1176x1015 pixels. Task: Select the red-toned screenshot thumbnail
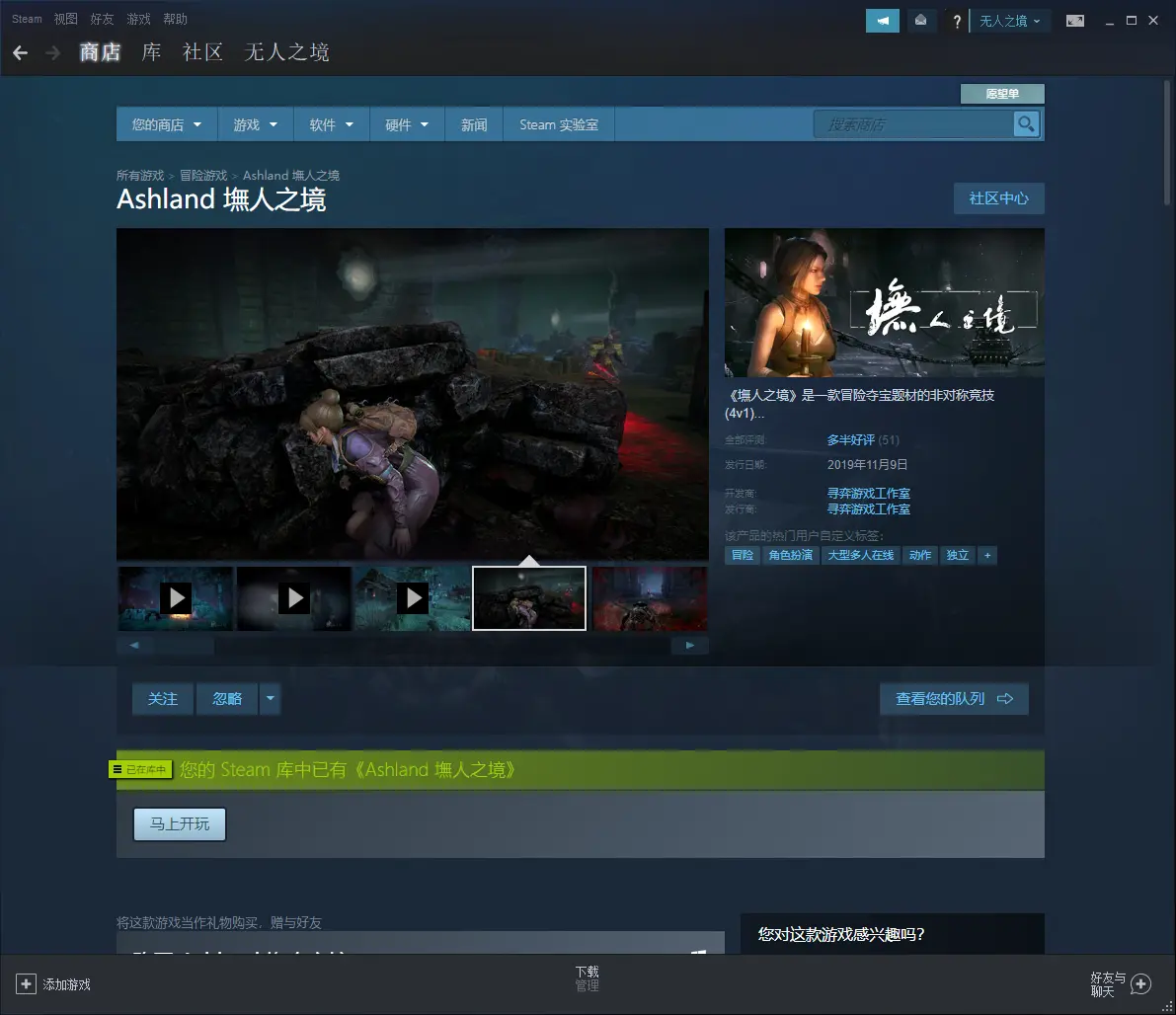pyautogui.click(x=650, y=598)
